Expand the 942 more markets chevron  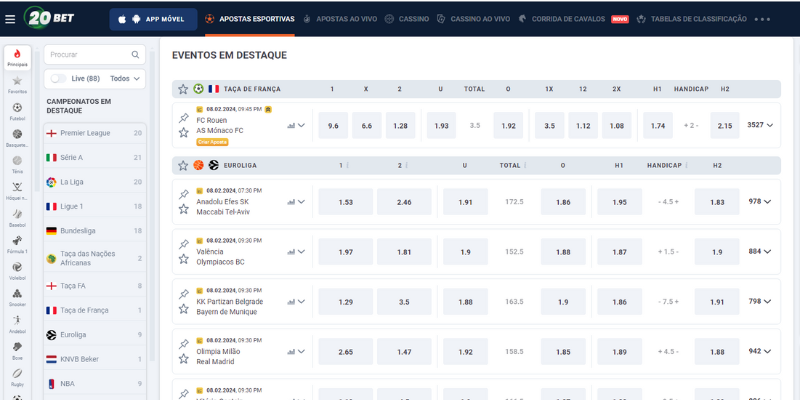click(x=767, y=352)
